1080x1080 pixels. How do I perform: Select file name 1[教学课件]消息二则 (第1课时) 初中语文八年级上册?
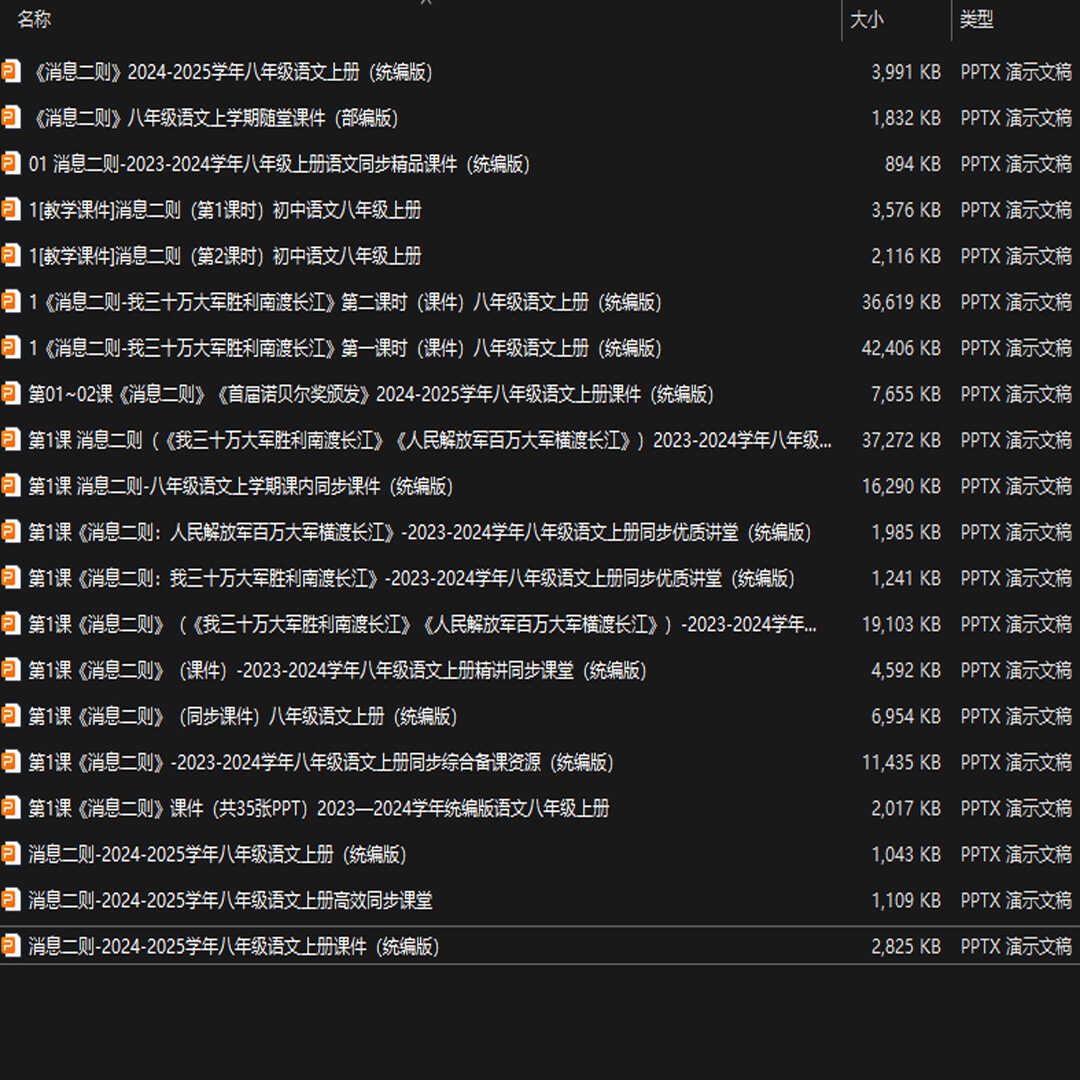225,210
